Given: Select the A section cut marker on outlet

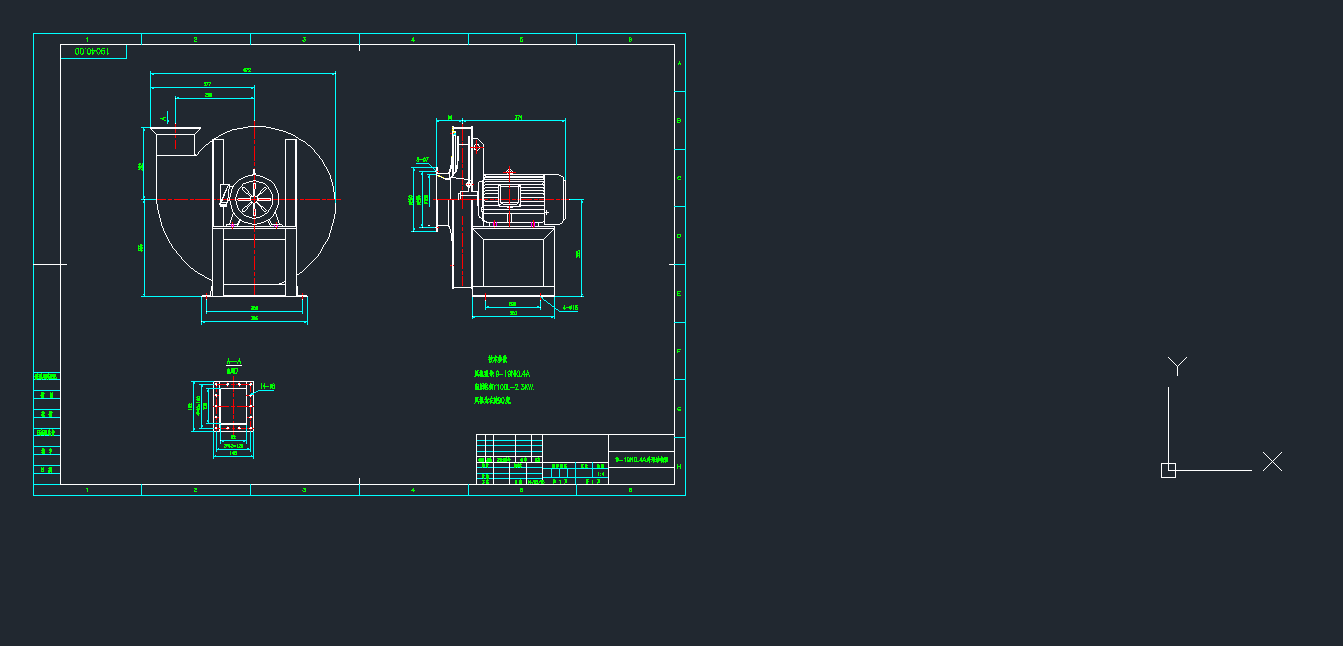Looking at the screenshot, I should 165,118.
